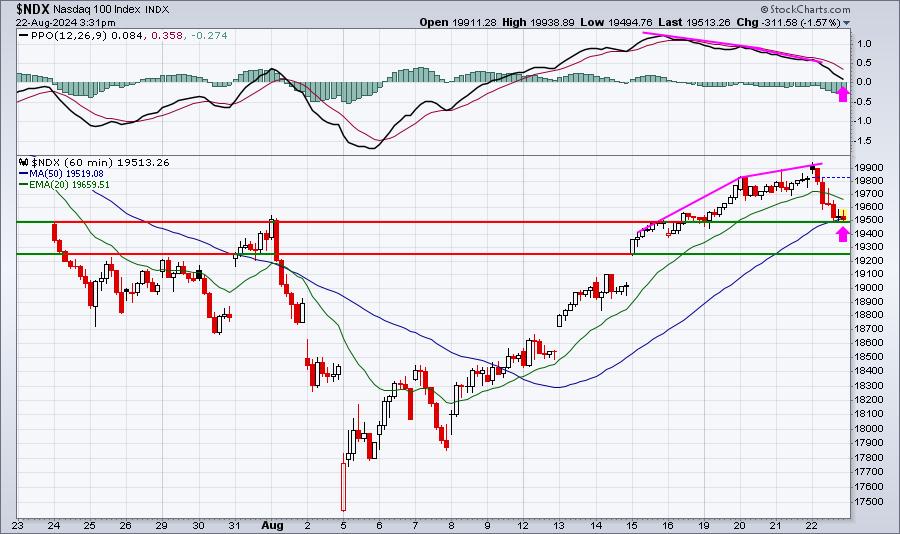Click the Aug month label on date axis

(272, 525)
